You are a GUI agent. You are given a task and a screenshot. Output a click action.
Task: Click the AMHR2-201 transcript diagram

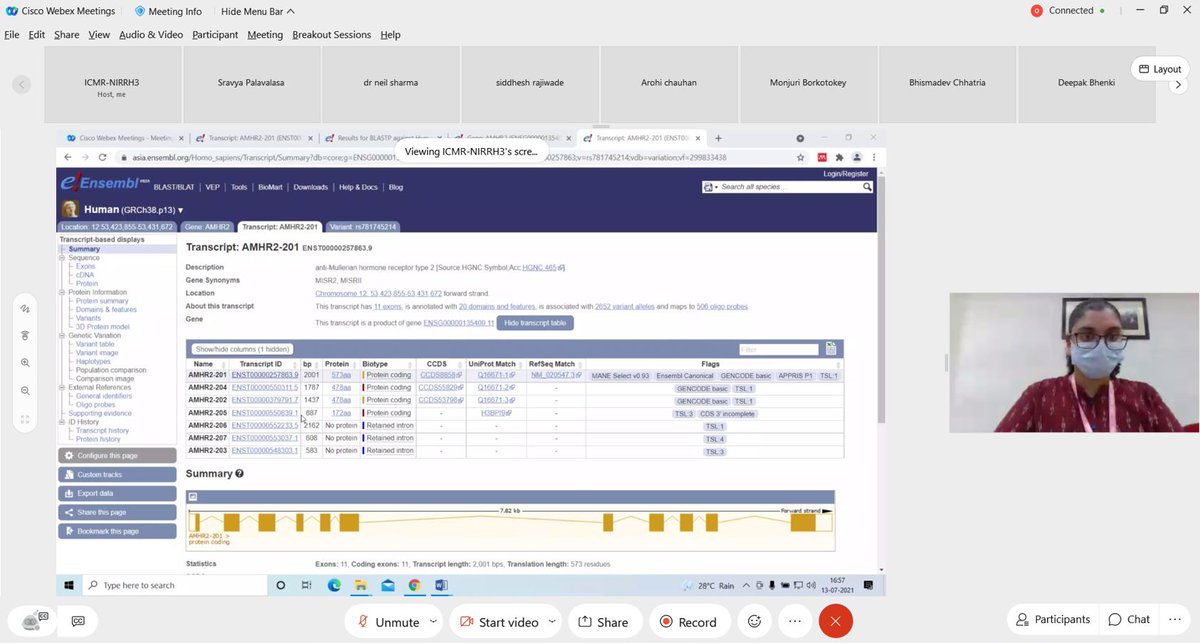point(510,521)
